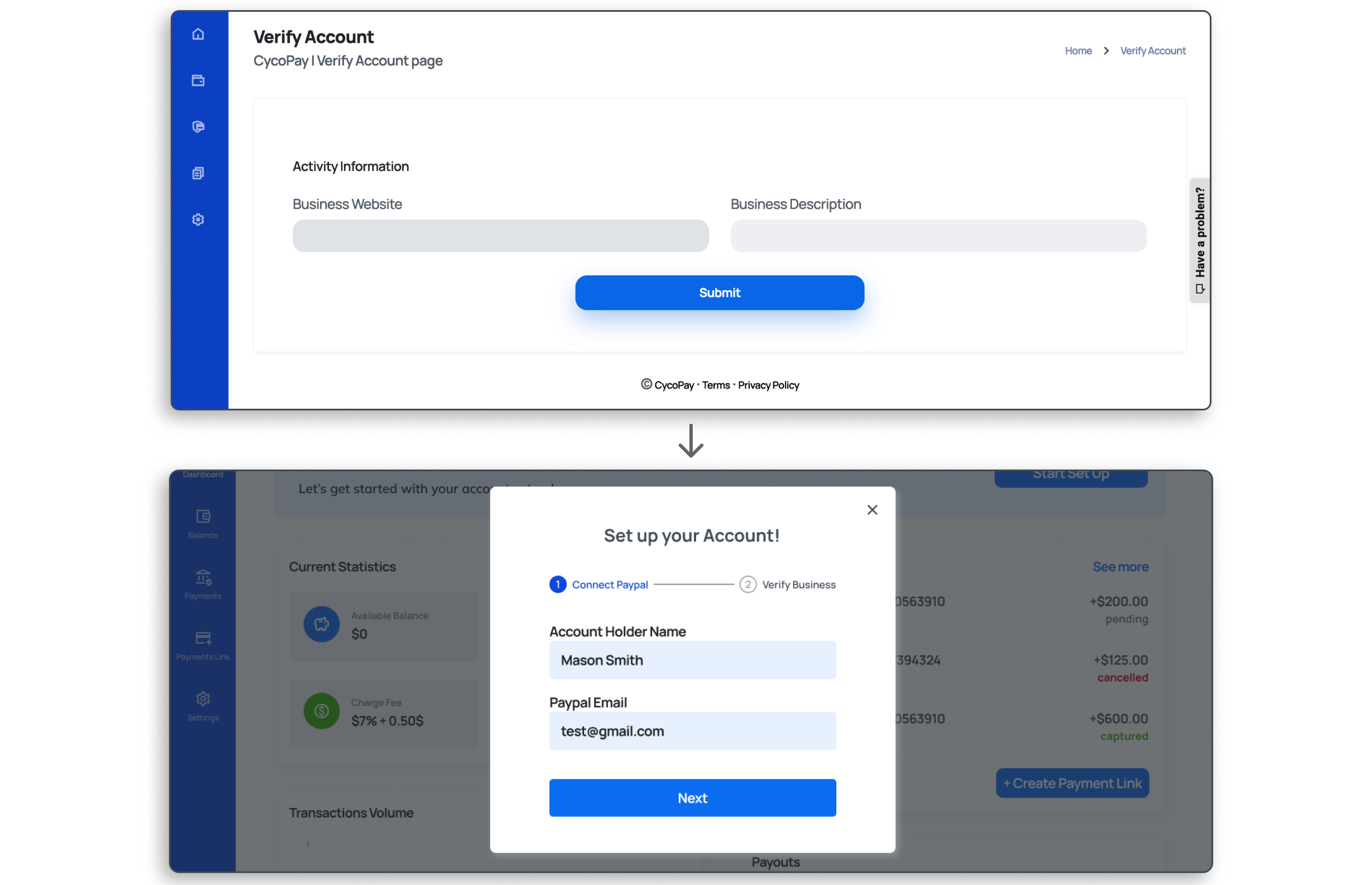Click the Business Description input field
The image size is (1372, 885).
point(938,236)
